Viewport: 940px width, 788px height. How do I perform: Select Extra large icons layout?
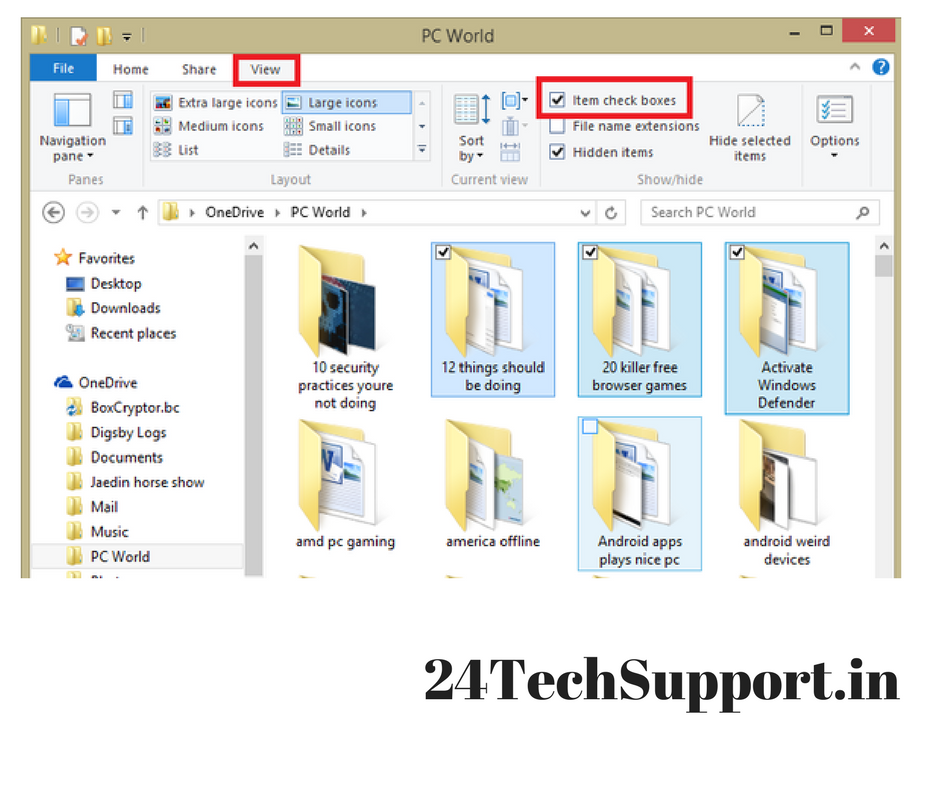(x=216, y=103)
